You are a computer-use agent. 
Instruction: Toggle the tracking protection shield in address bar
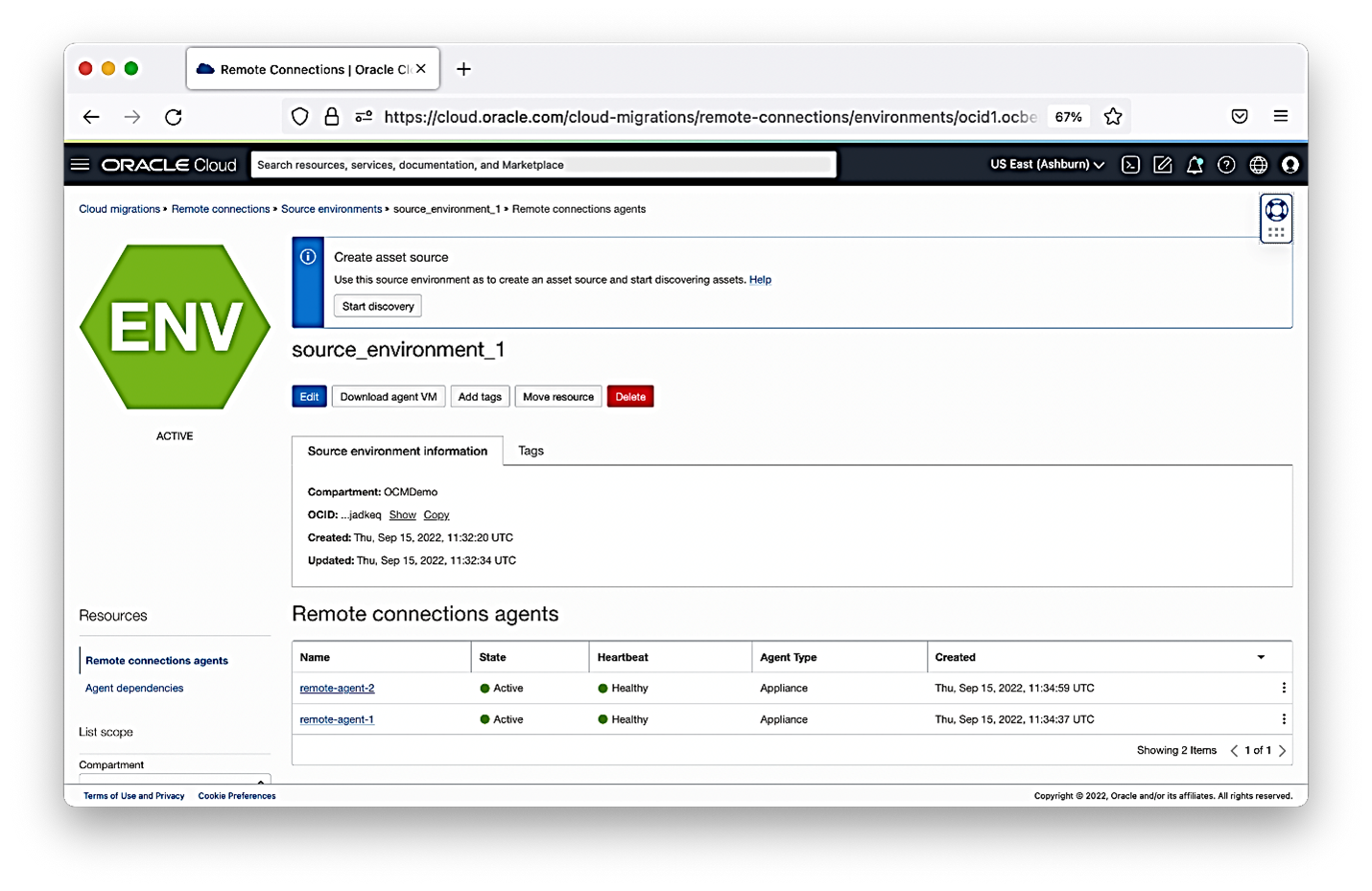coord(299,115)
